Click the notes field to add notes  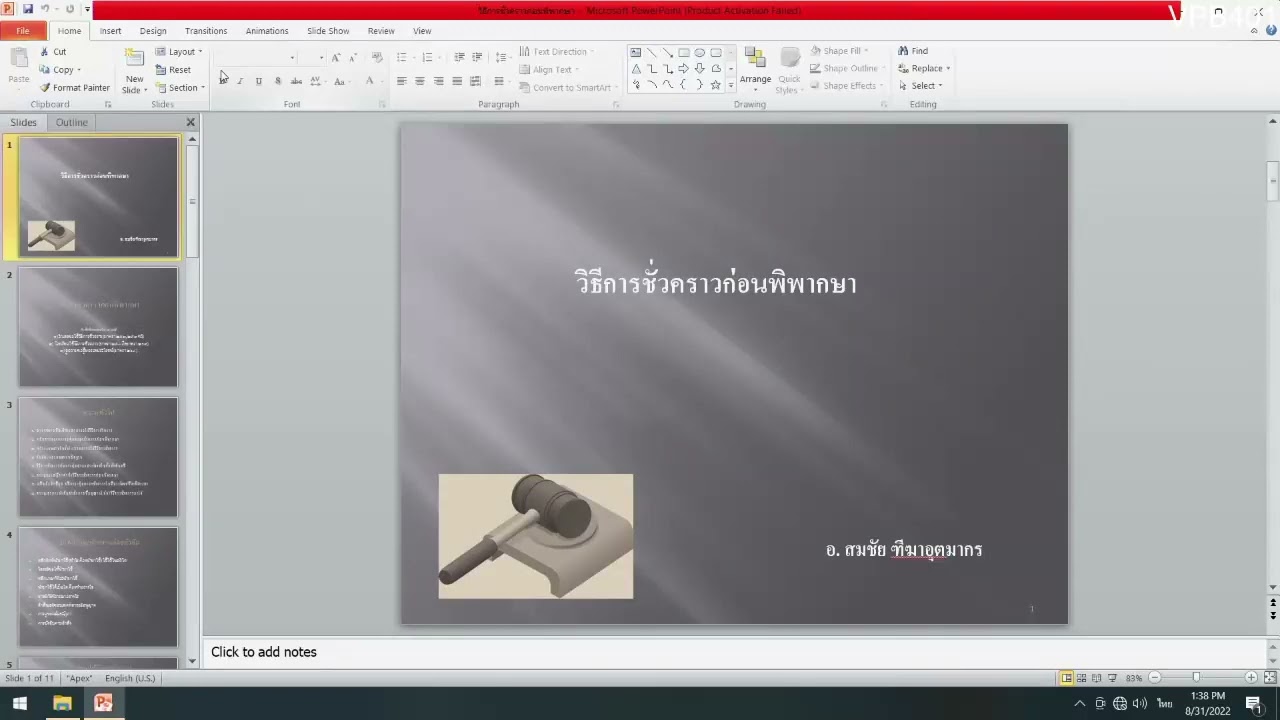[735, 652]
